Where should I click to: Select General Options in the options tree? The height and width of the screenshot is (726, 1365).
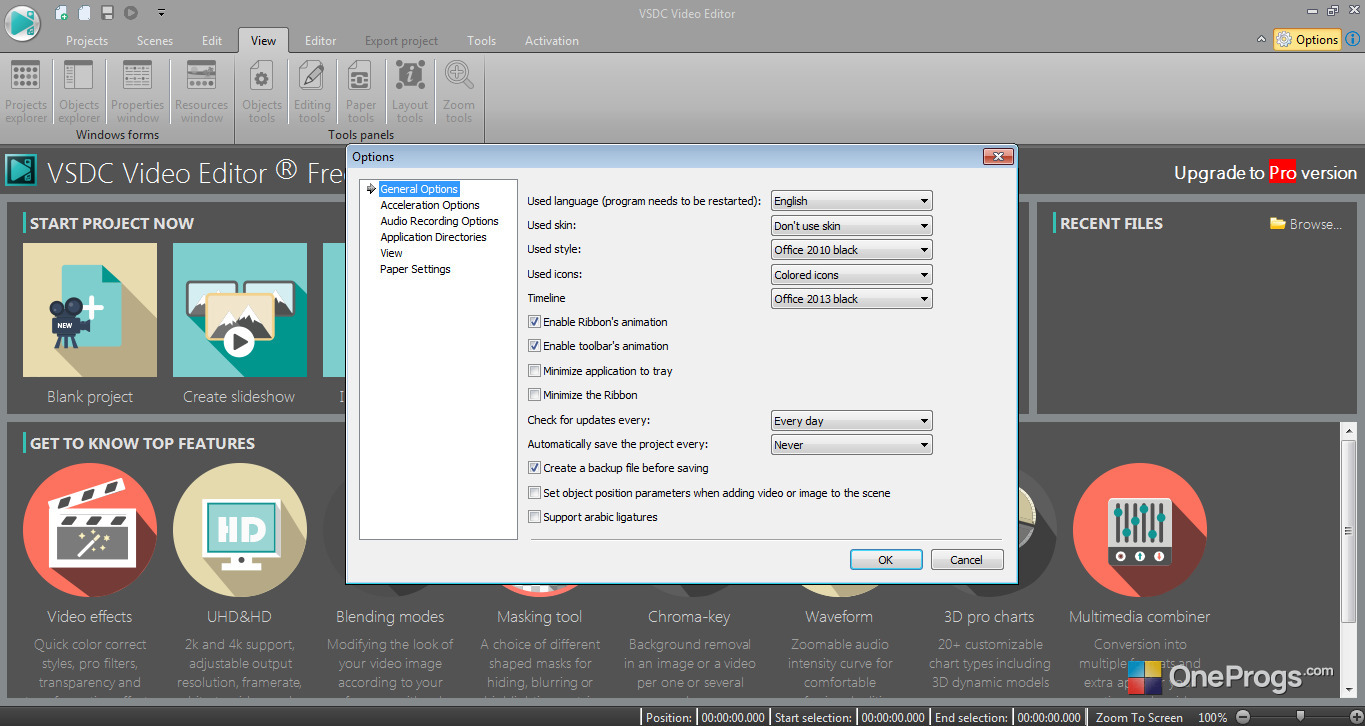pyautogui.click(x=419, y=189)
